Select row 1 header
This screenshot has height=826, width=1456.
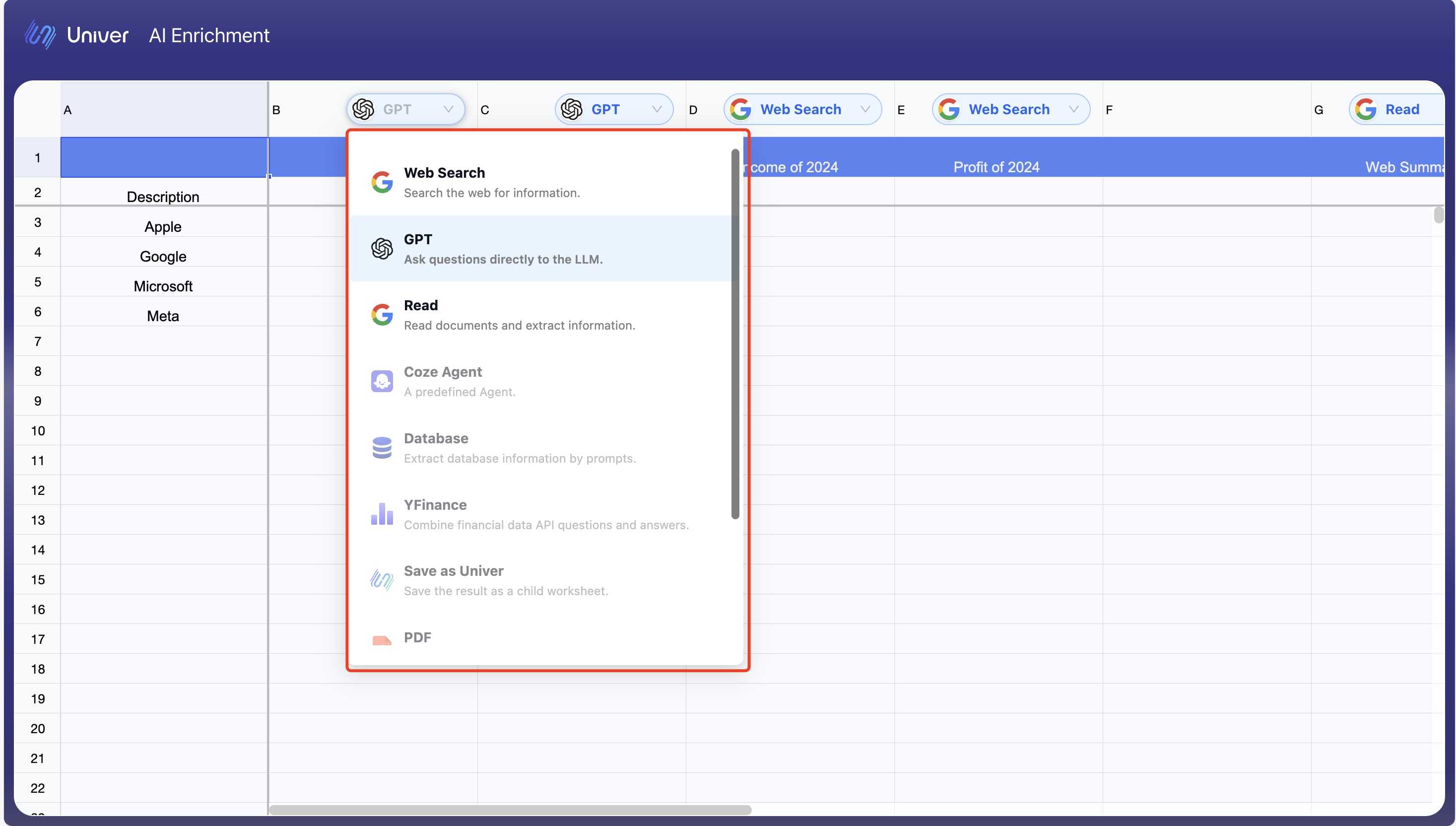coord(37,157)
